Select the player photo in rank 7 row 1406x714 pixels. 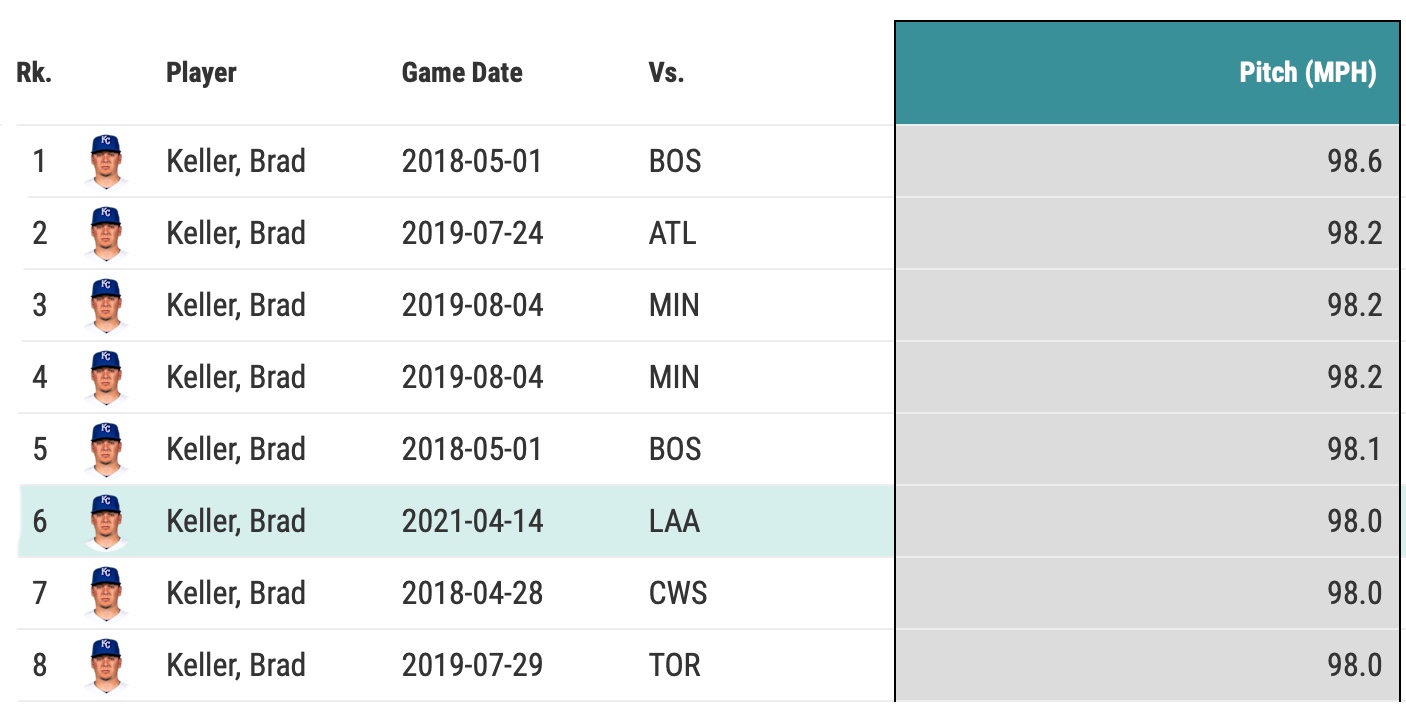coord(106,593)
